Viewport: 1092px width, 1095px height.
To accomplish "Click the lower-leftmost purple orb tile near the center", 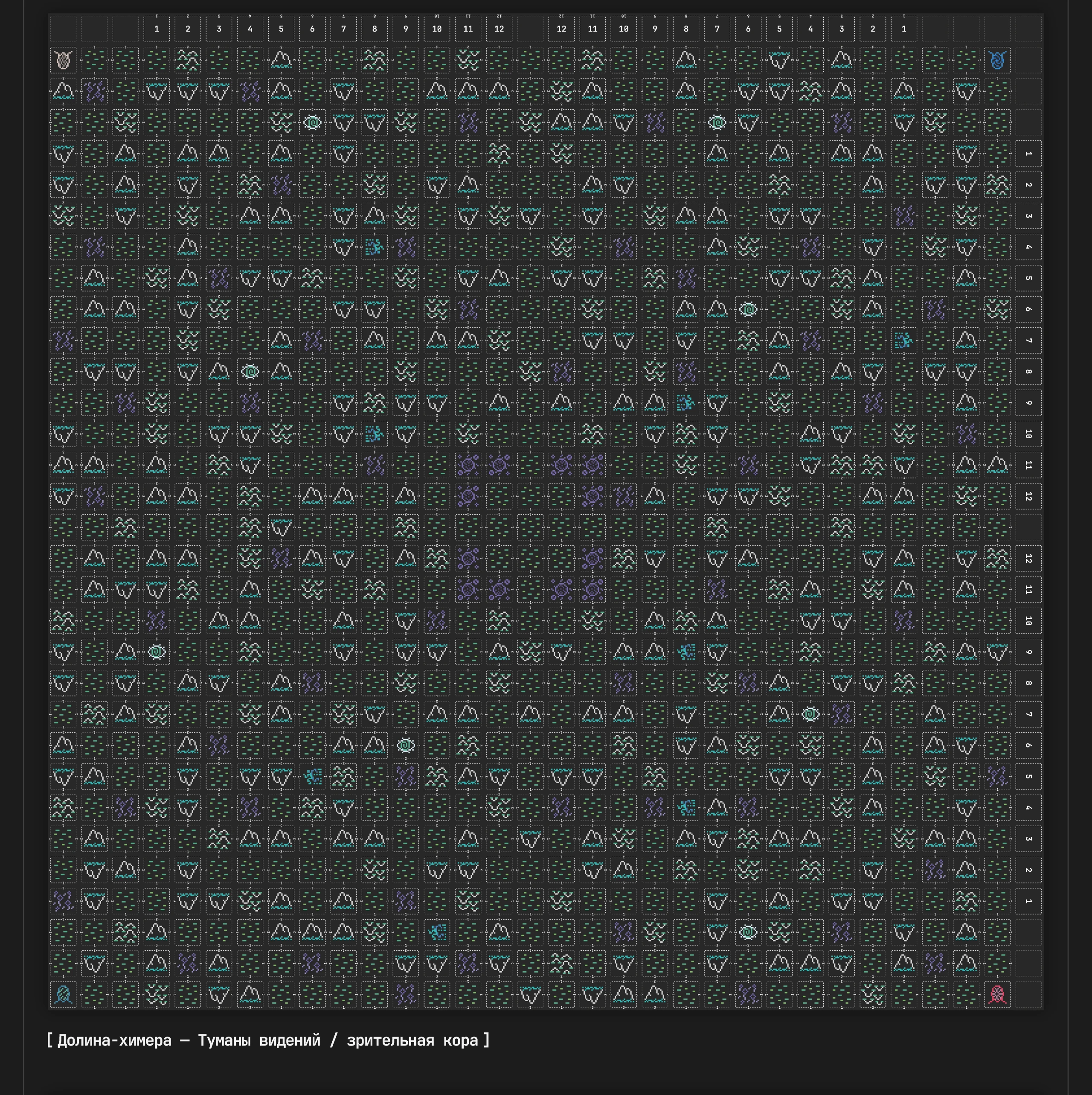I will 468,589.
